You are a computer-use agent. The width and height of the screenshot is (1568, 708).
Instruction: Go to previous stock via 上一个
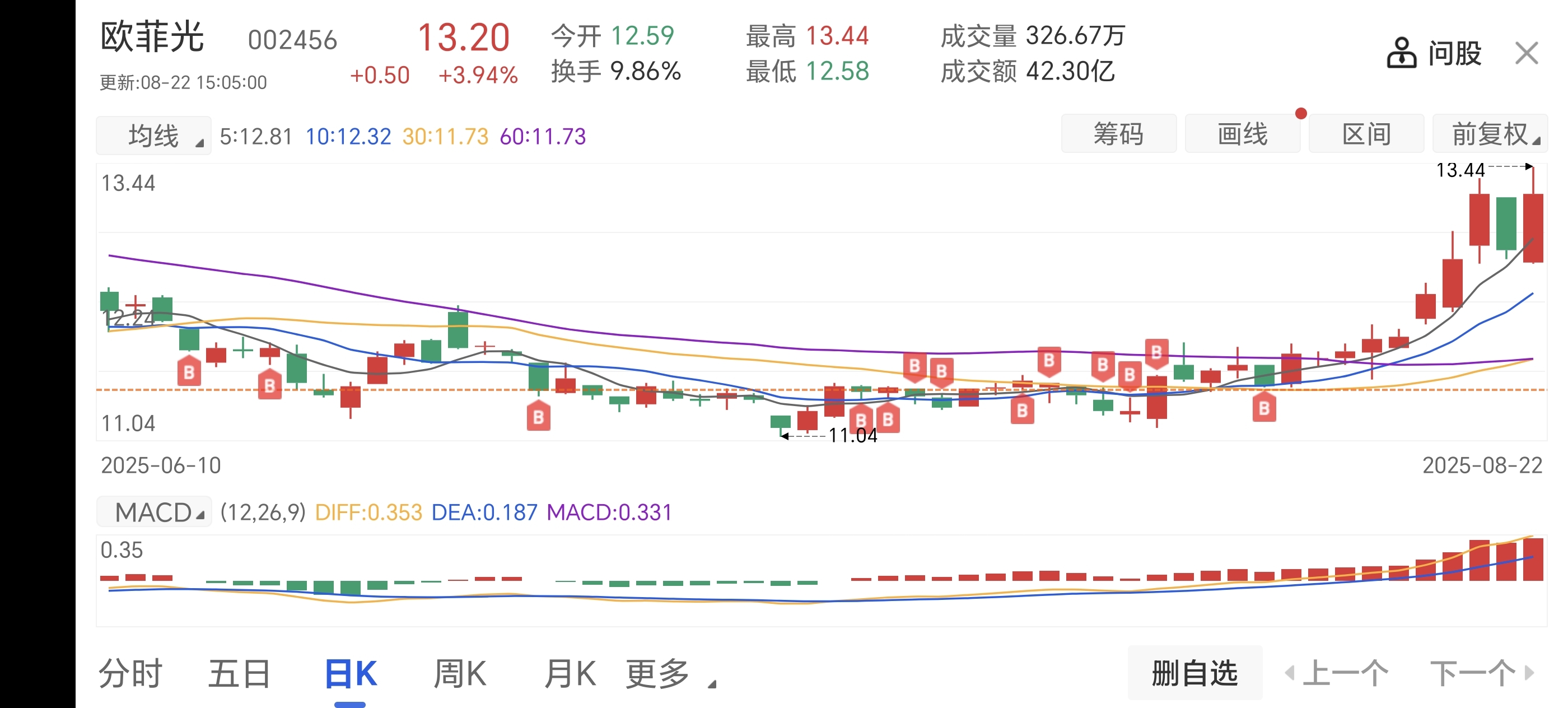pos(1337,673)
